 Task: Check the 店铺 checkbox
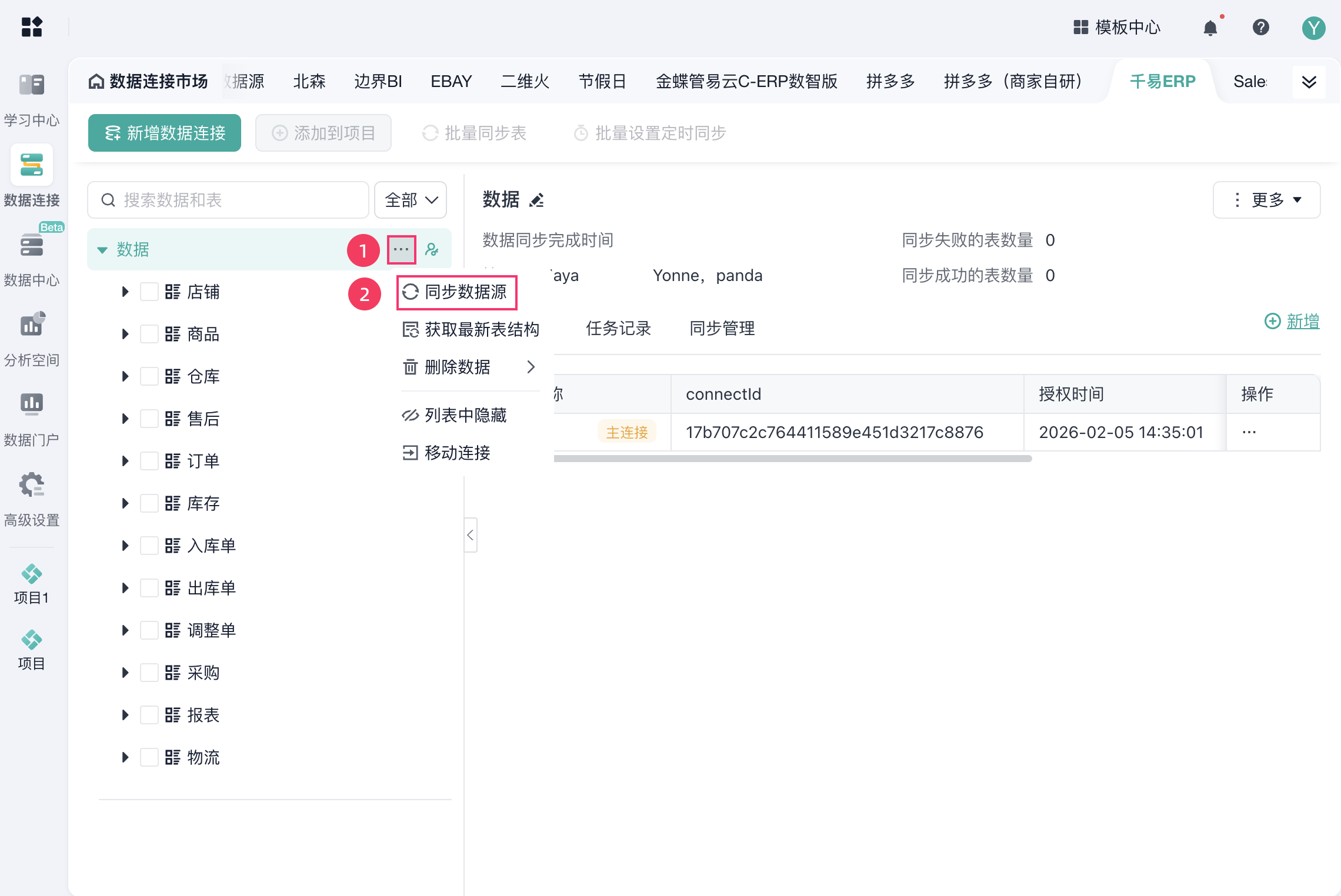[149, 292]
